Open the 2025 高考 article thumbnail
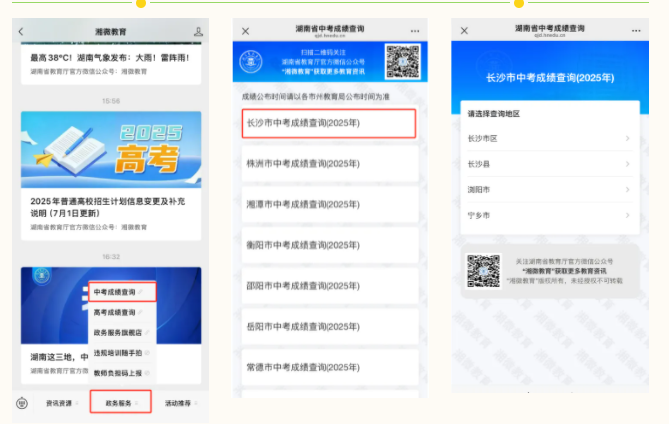The image size is (670, 424). coord(111,150)
